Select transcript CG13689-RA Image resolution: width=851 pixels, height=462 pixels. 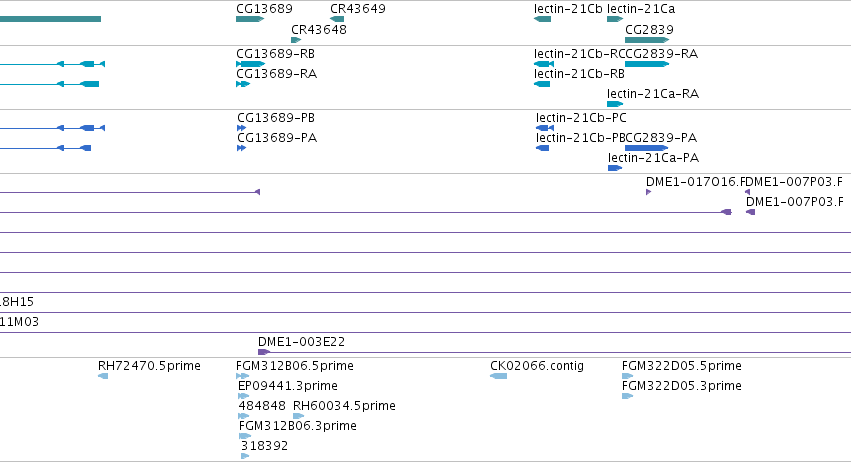point(276,74)
